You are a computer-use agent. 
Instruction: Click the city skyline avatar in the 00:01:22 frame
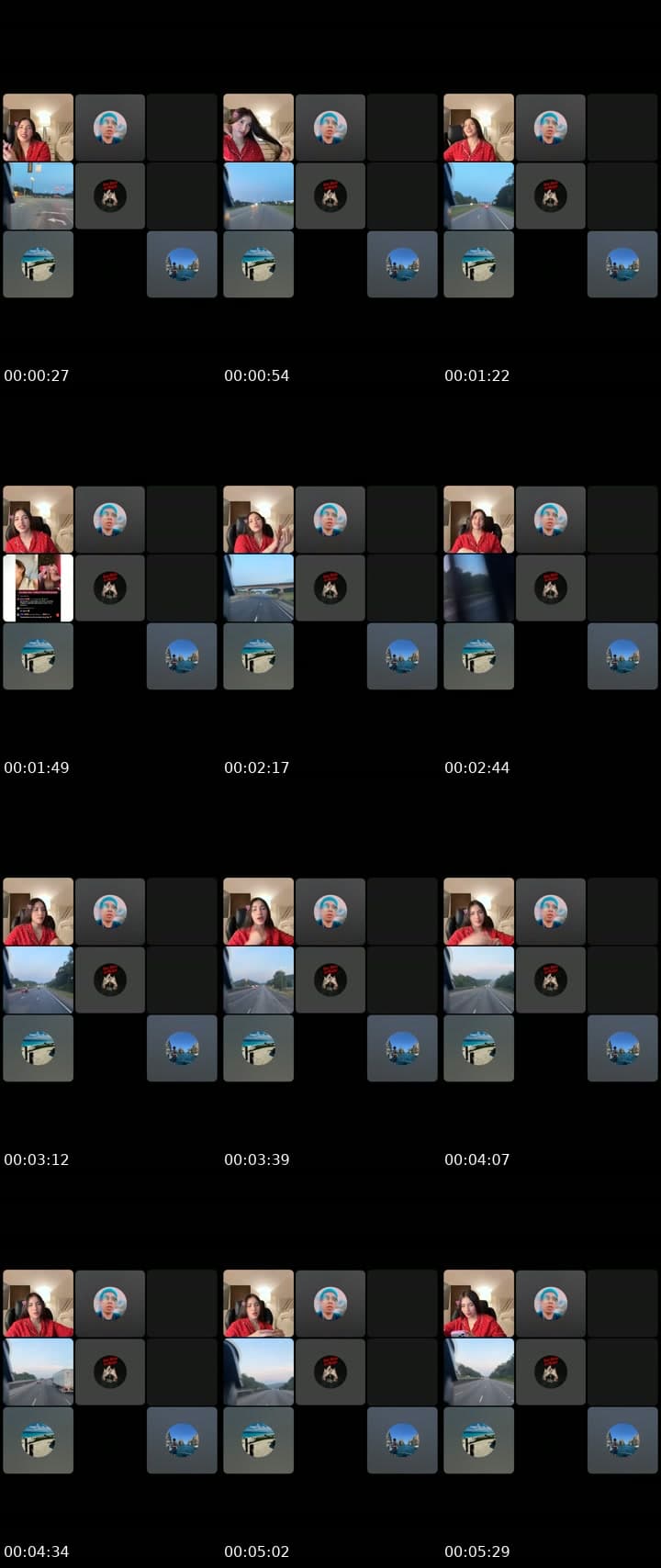coord(622,264)
